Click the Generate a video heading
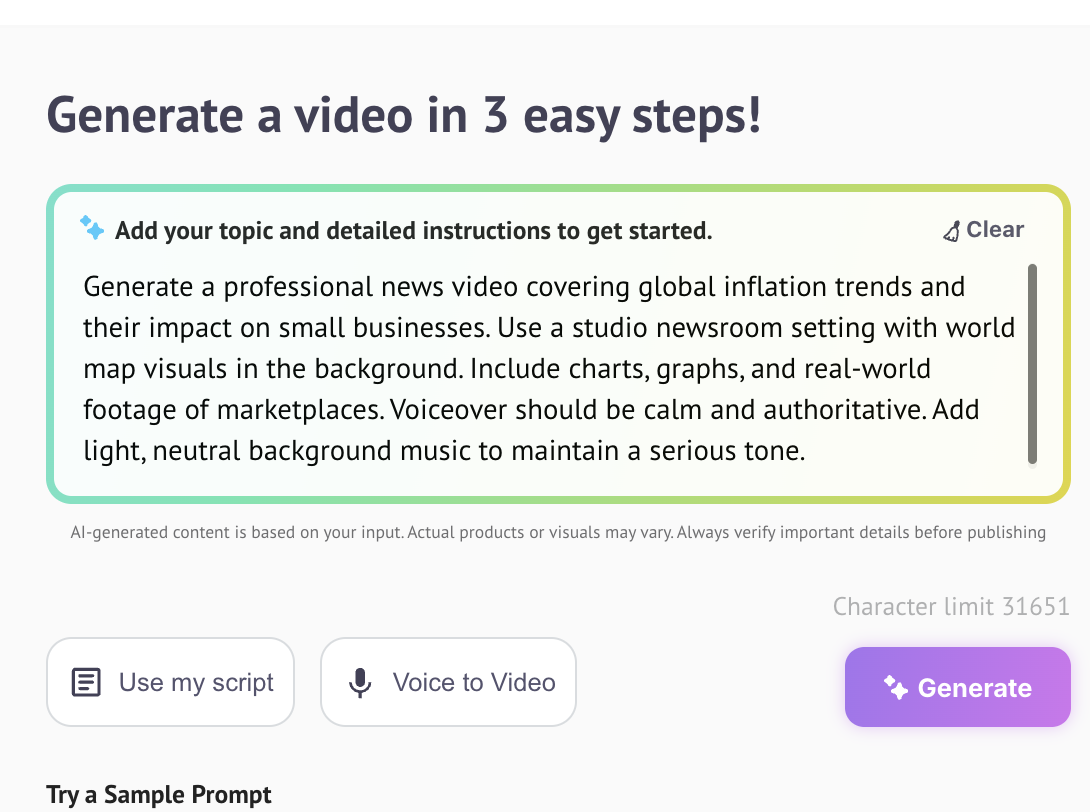Screen dimensions: 1090x812 coord(404,115)
